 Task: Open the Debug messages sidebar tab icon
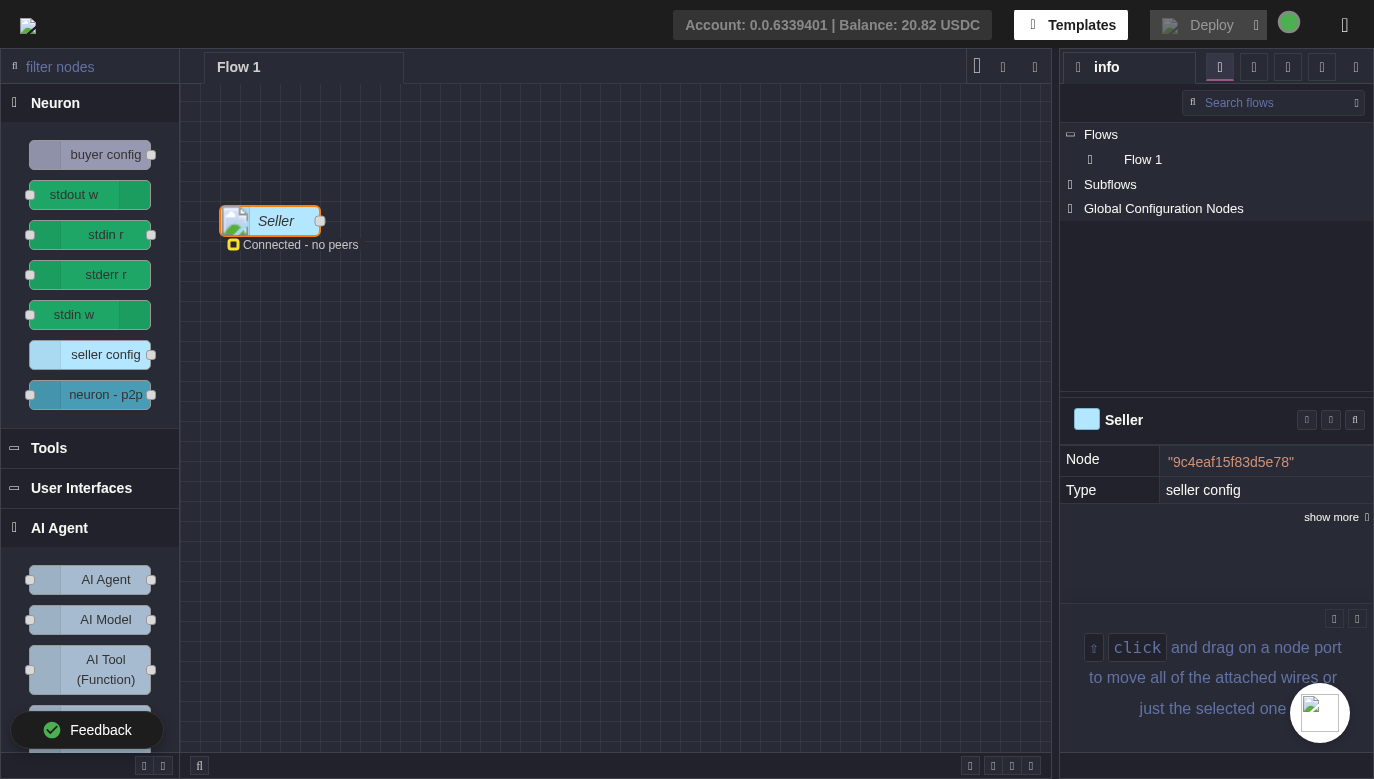pyautogui.click(x=1288, y=67)
